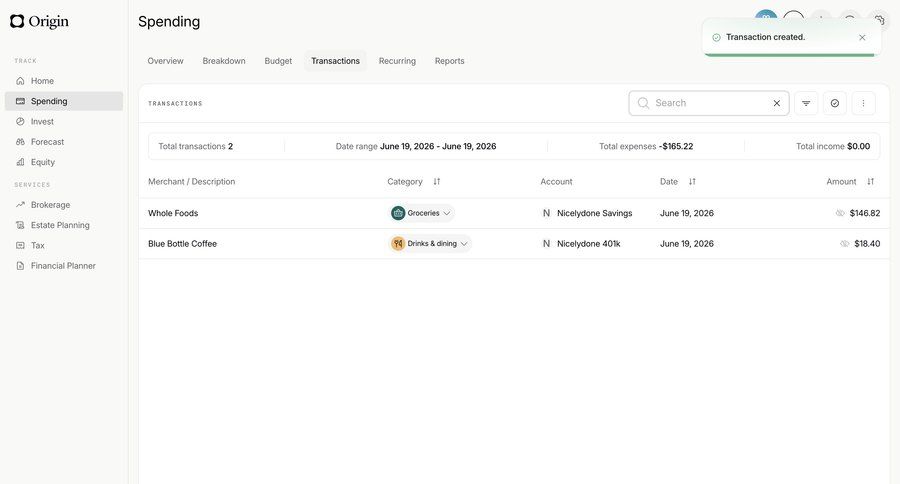Switch to the Budget tab
Image resolution: width=900 pixels, height=484 pixels.
(x=278, y=61)
